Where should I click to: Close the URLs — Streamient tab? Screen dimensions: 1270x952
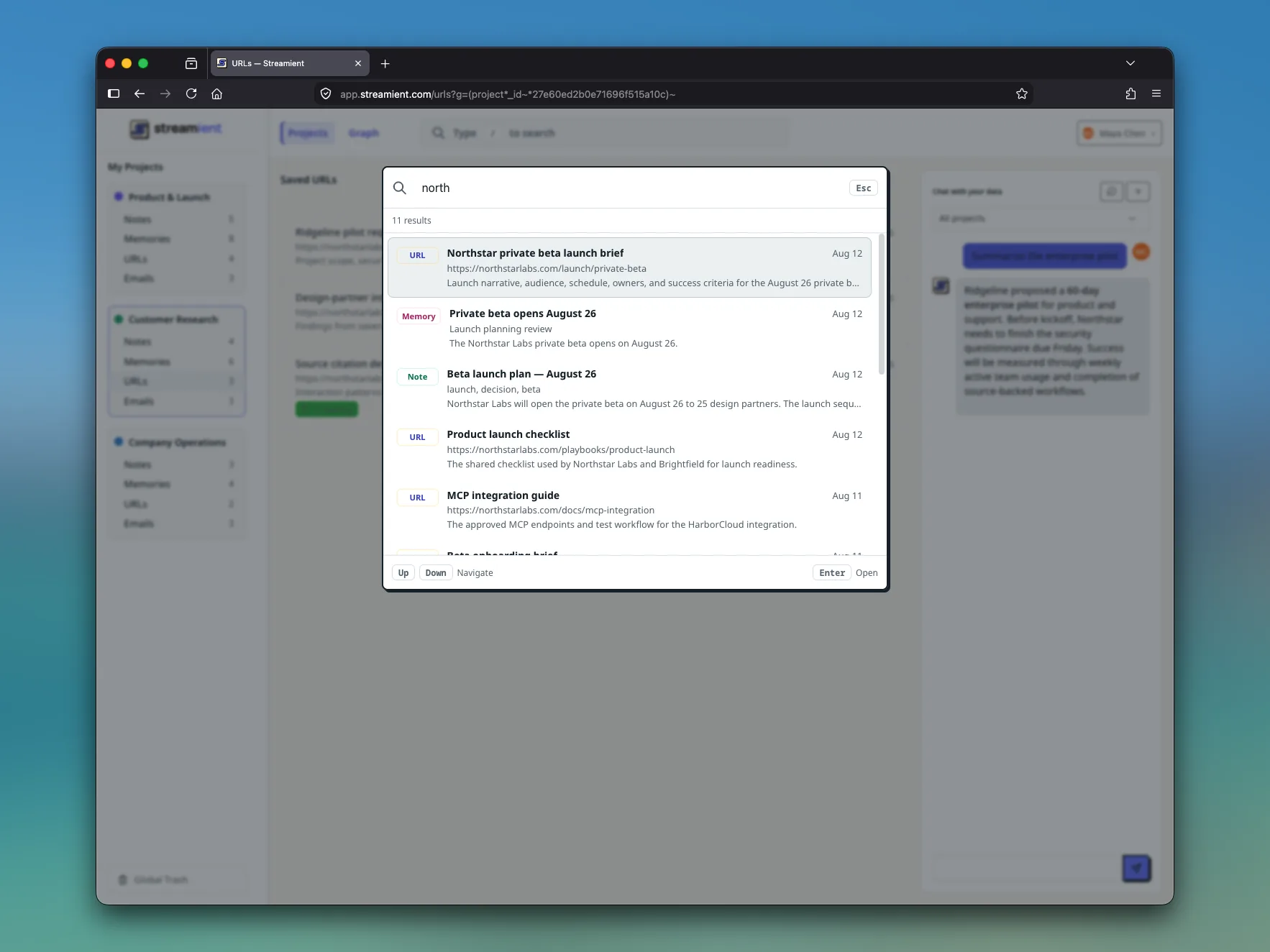358,63
